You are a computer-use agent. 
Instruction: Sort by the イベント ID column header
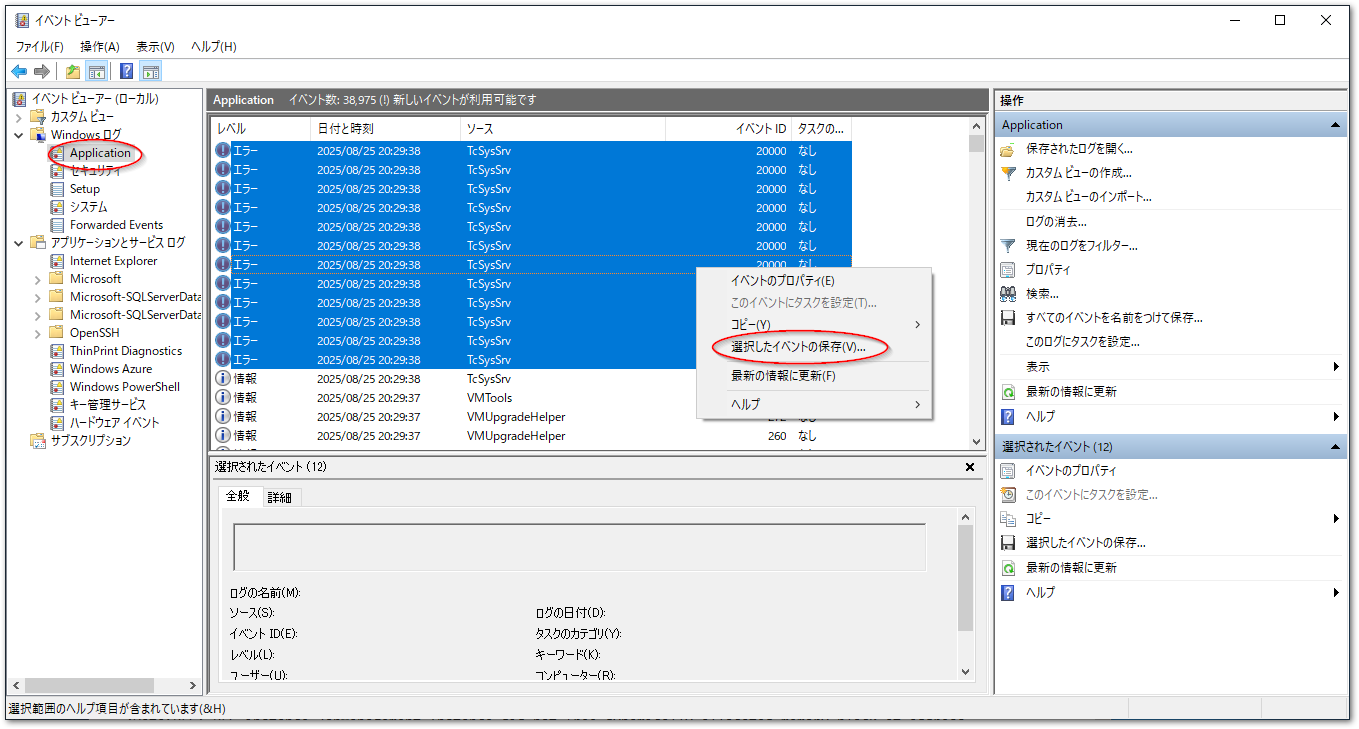728,129
